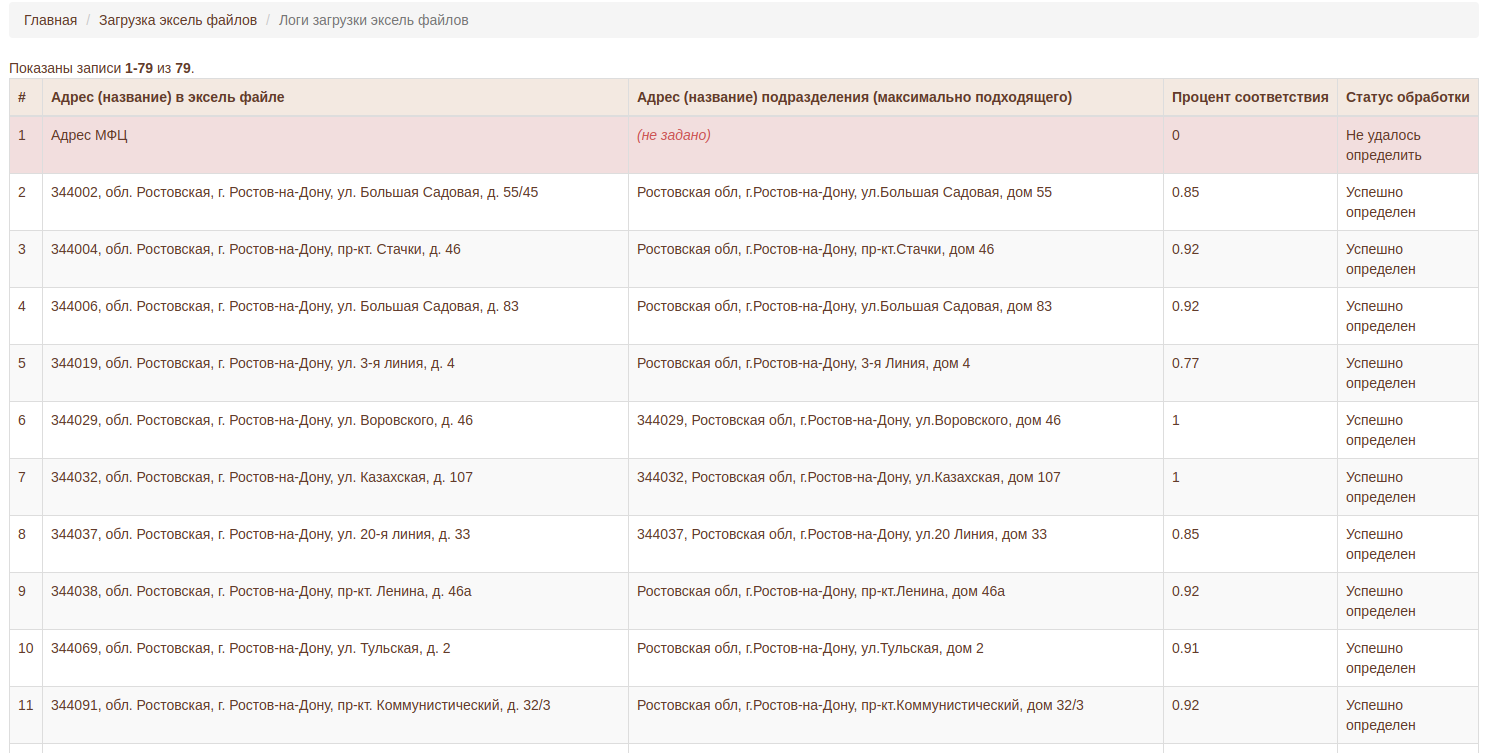Click the 0.77 match percentage value

point(1185,363)
